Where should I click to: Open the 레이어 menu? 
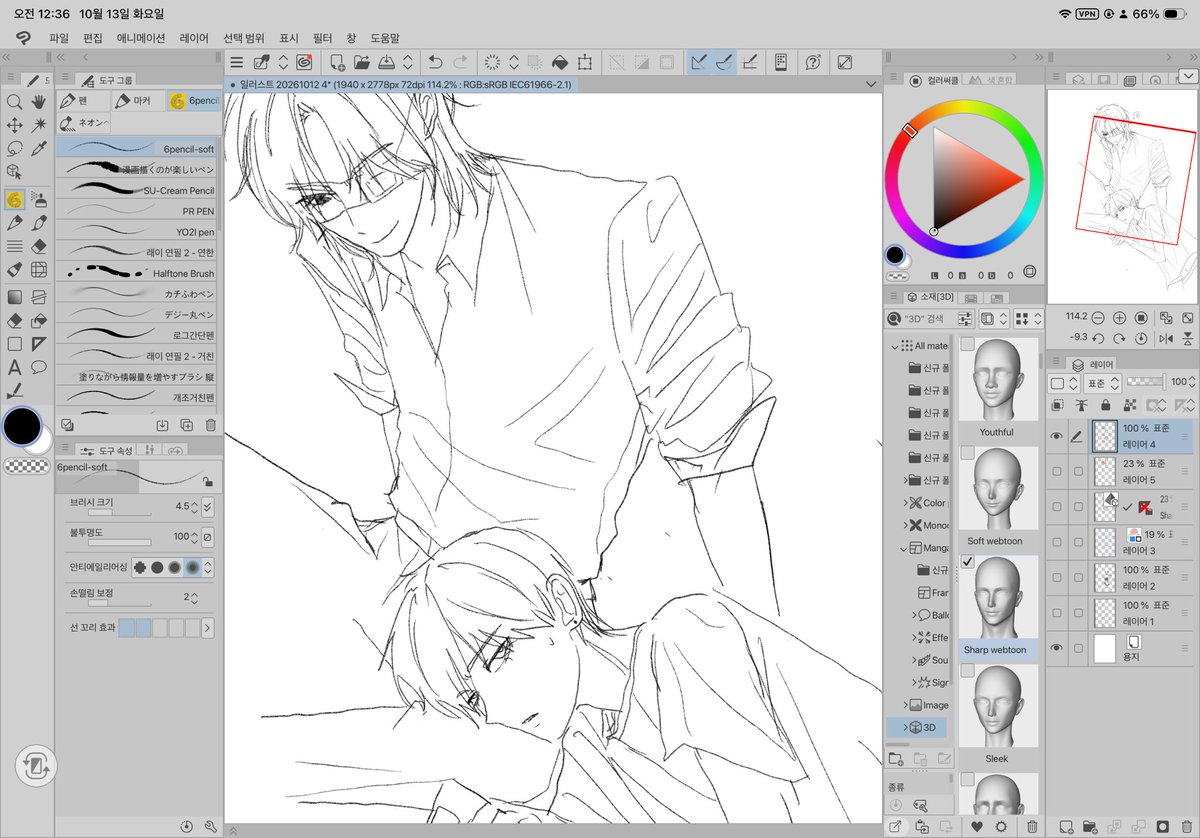[194, 38]
